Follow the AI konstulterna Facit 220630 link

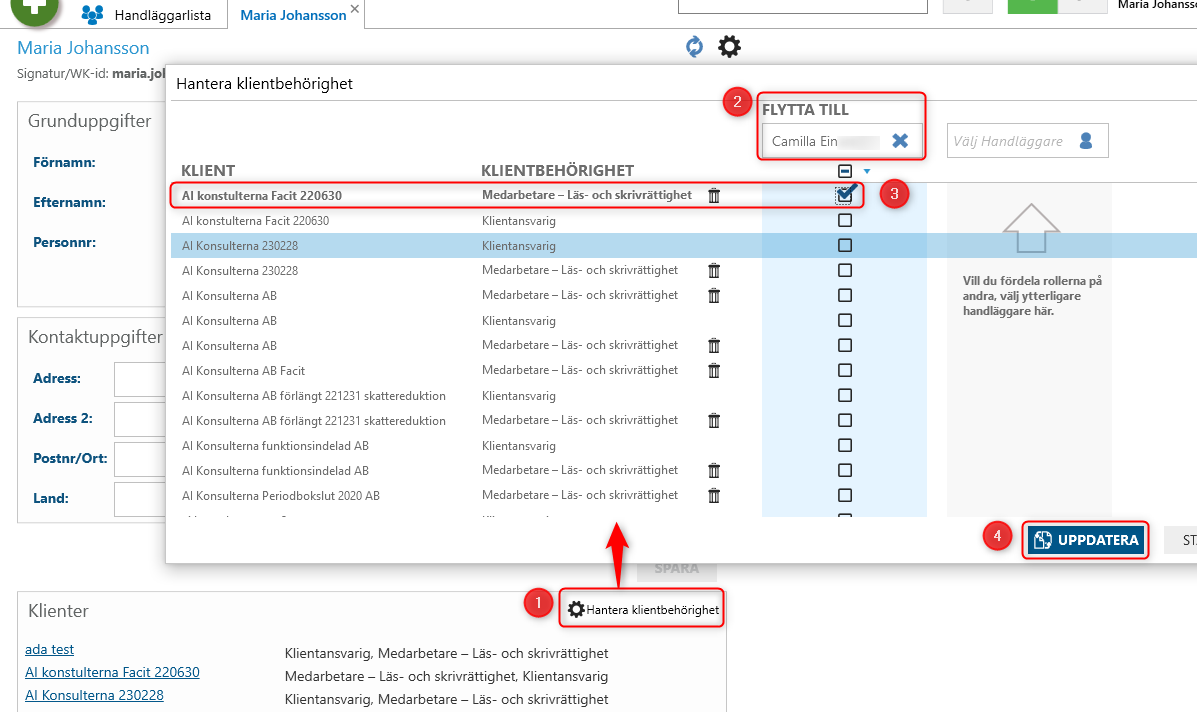[x=112, y=672]
